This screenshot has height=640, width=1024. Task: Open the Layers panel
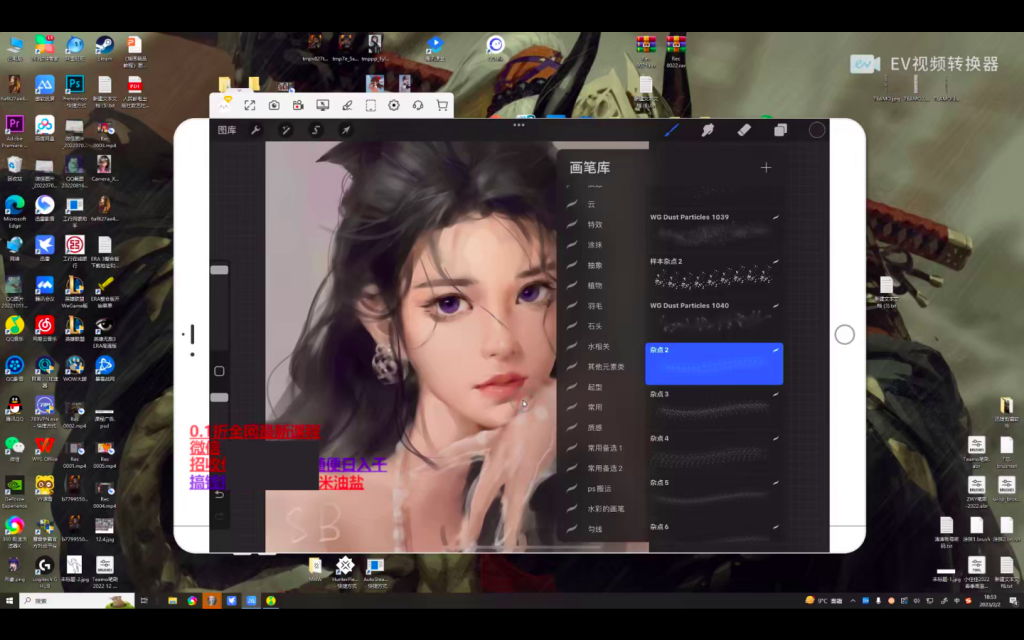pyautogui.click(x=781, y=130)
